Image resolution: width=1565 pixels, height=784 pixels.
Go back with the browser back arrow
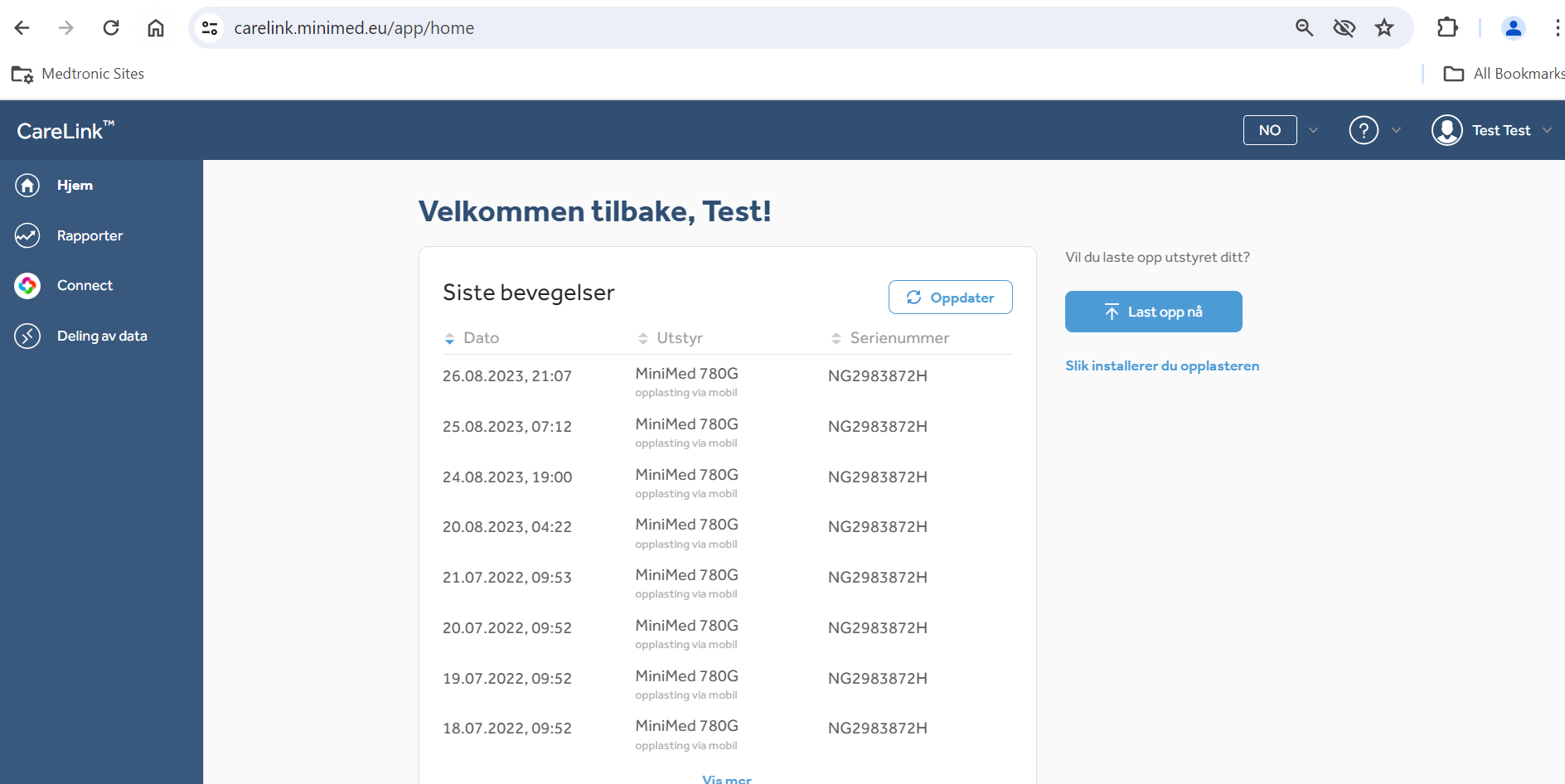click(x=22, y=28)
